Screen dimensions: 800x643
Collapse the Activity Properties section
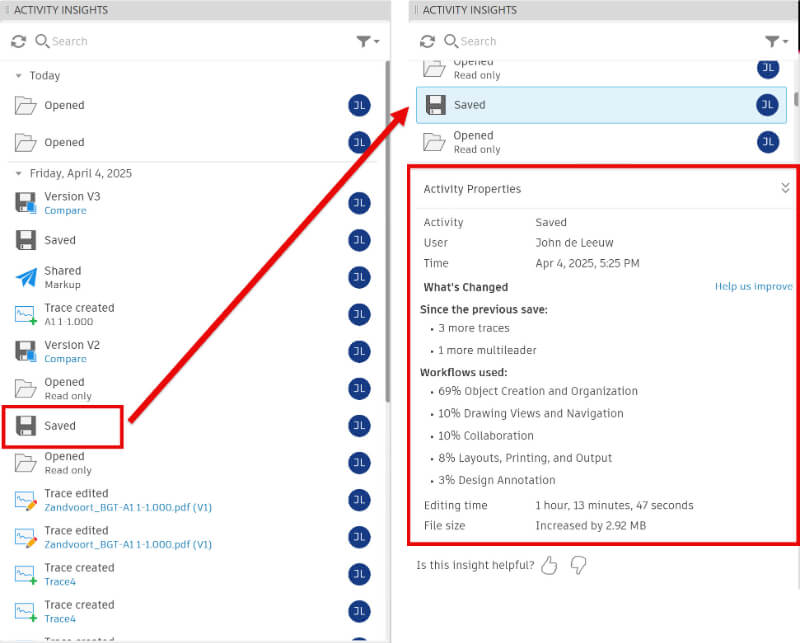click(785, 188)
